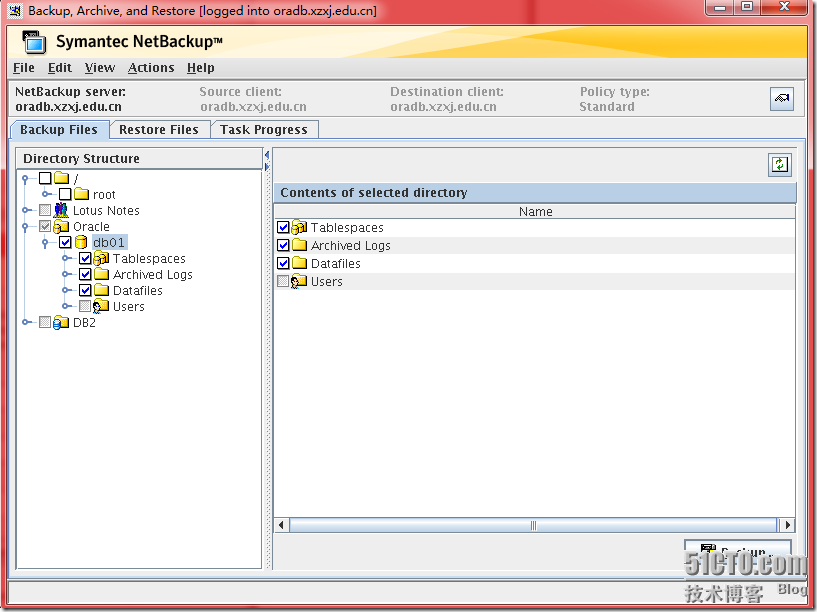Click the slash root directory folder icon

coord(61,178)
